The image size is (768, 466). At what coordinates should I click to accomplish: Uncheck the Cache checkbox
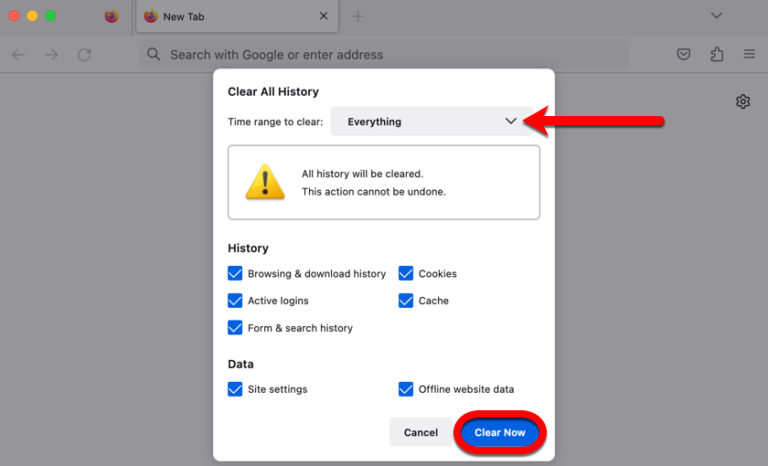pos(406,300)
